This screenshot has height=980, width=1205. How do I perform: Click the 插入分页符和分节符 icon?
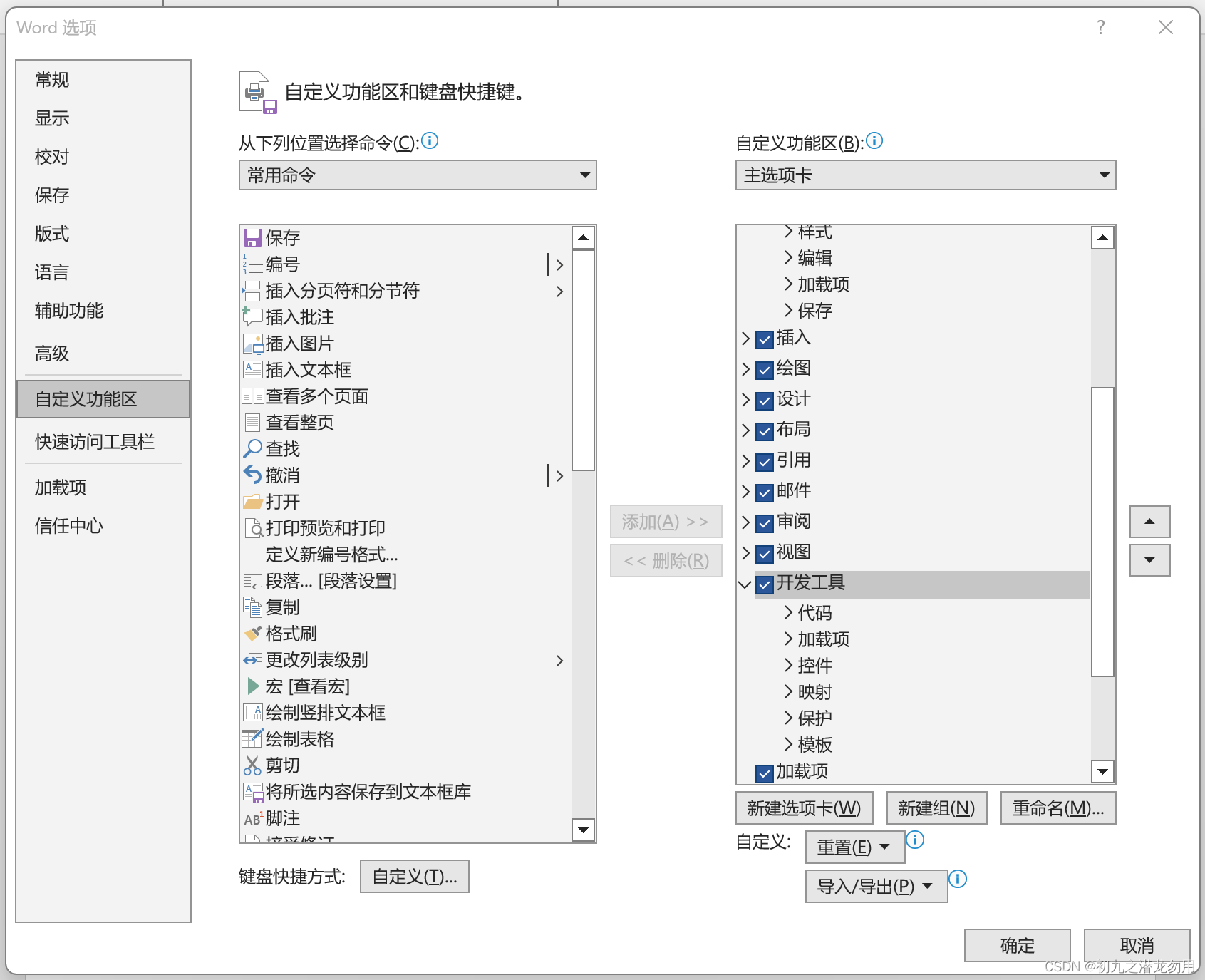pyautogui.click(x=252, y=290)
